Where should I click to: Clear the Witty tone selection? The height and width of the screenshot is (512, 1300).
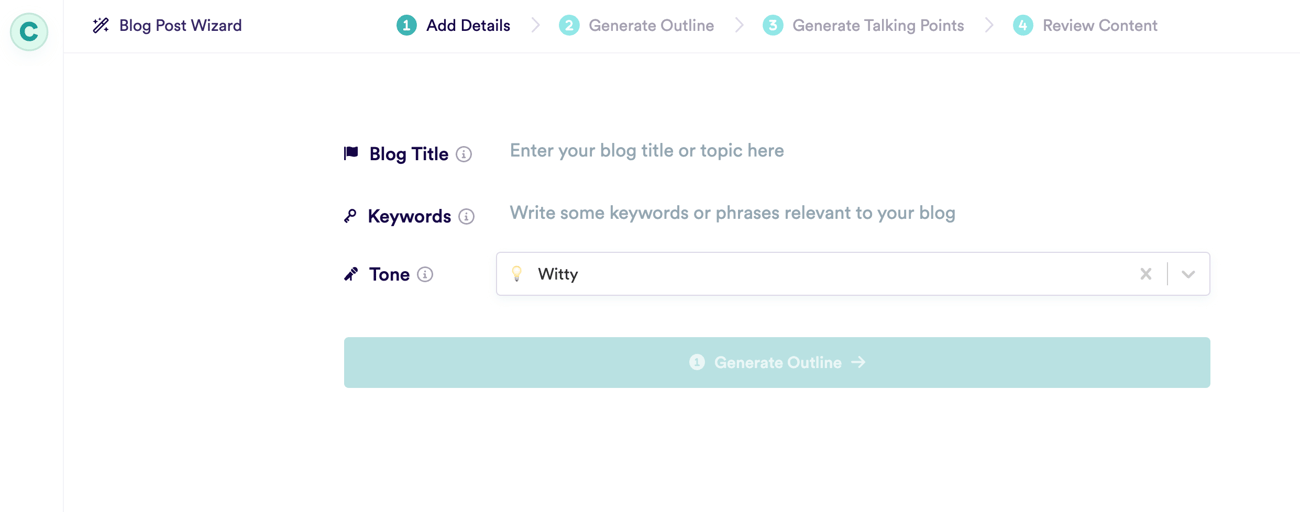pos(1146,274)
